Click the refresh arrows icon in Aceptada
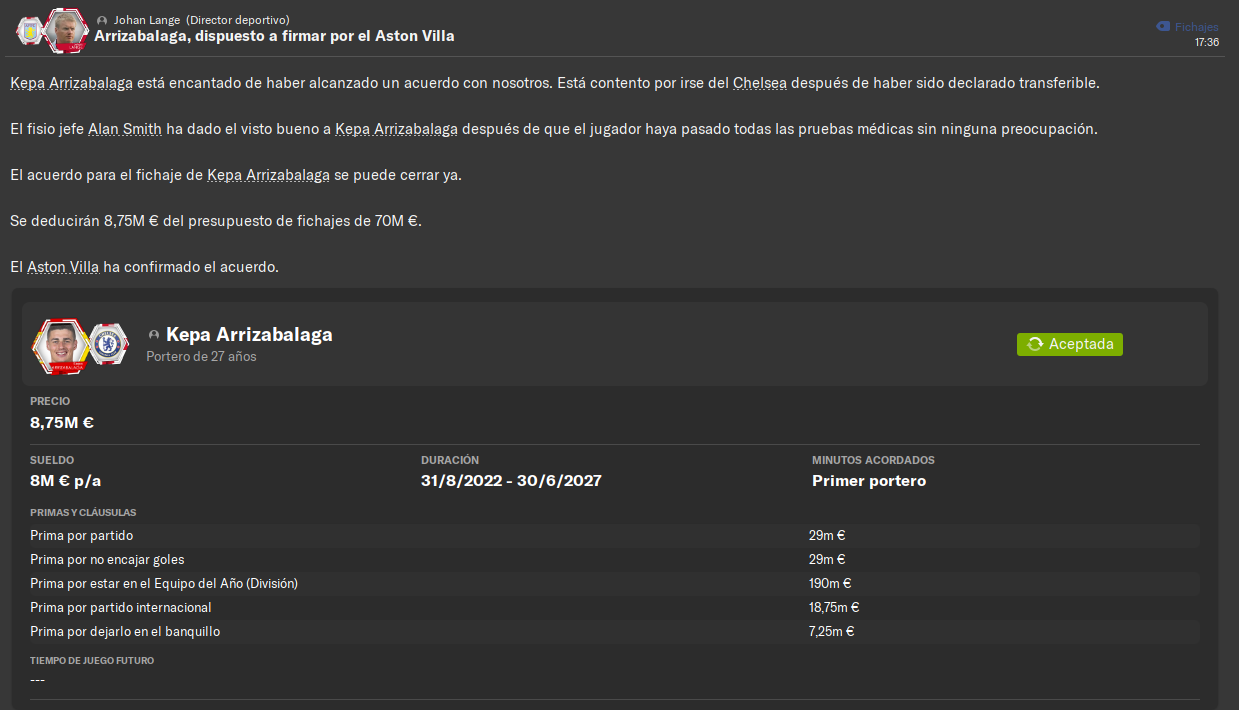The height and width of the screenshot is (710, 1239). [x=1035, y=344]
